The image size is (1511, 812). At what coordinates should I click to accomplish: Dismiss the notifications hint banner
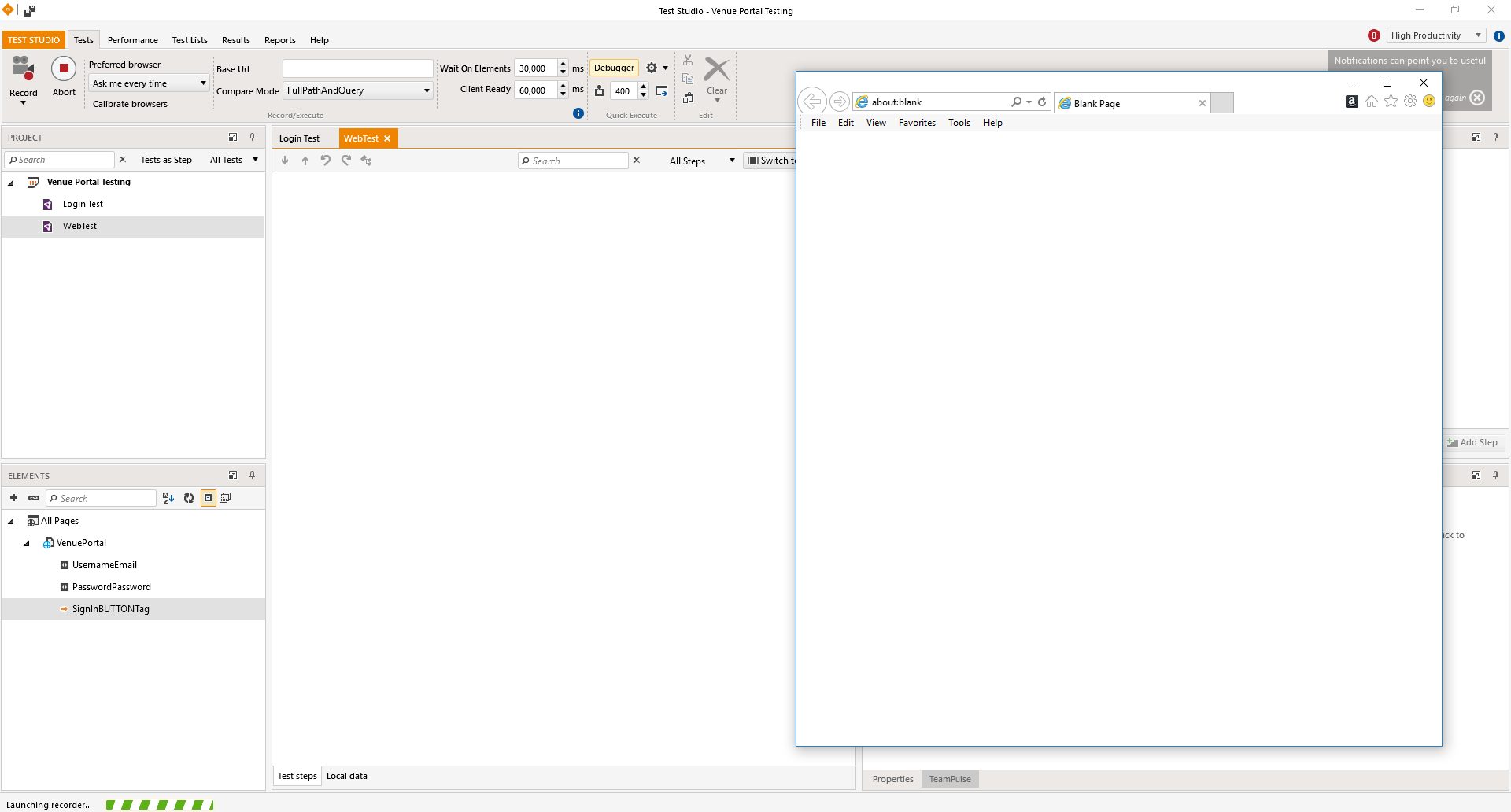click(x=1477, y=98)
